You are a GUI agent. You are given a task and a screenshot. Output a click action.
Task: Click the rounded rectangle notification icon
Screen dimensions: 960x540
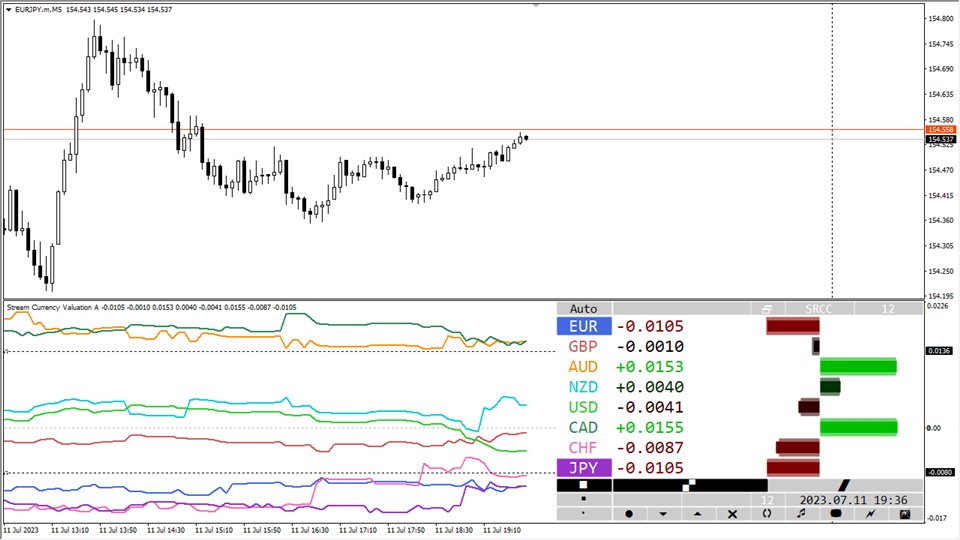coord(836,514)
